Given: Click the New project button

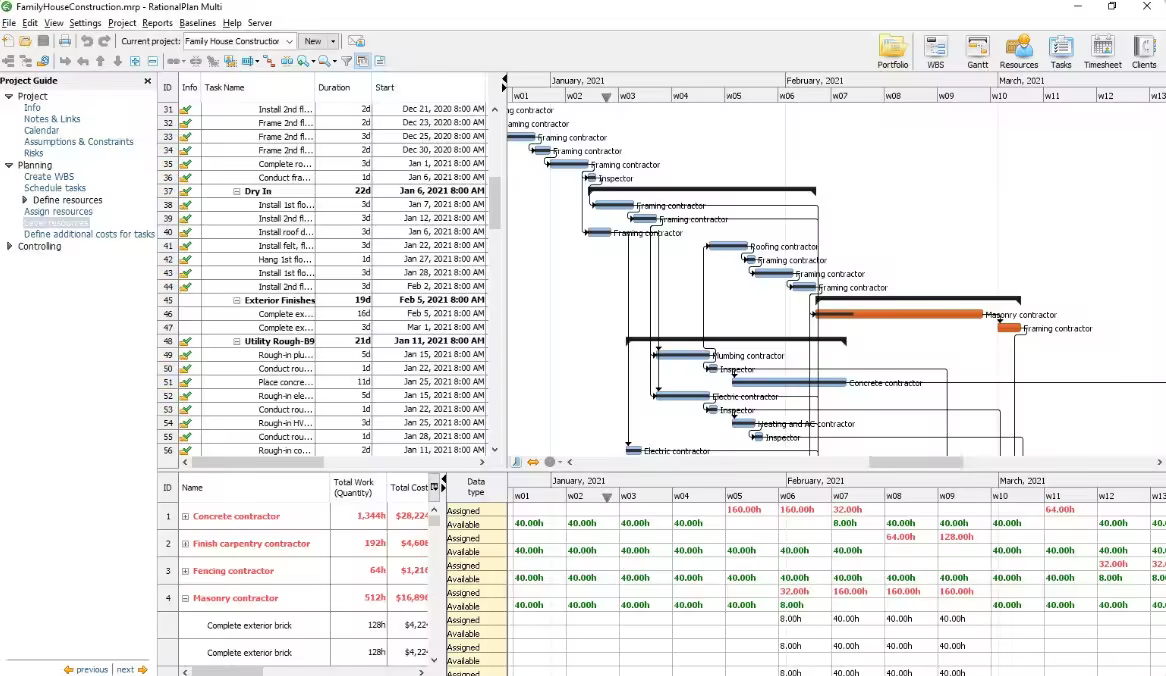Looking at the screenshot, I should (x=313, y=41).
